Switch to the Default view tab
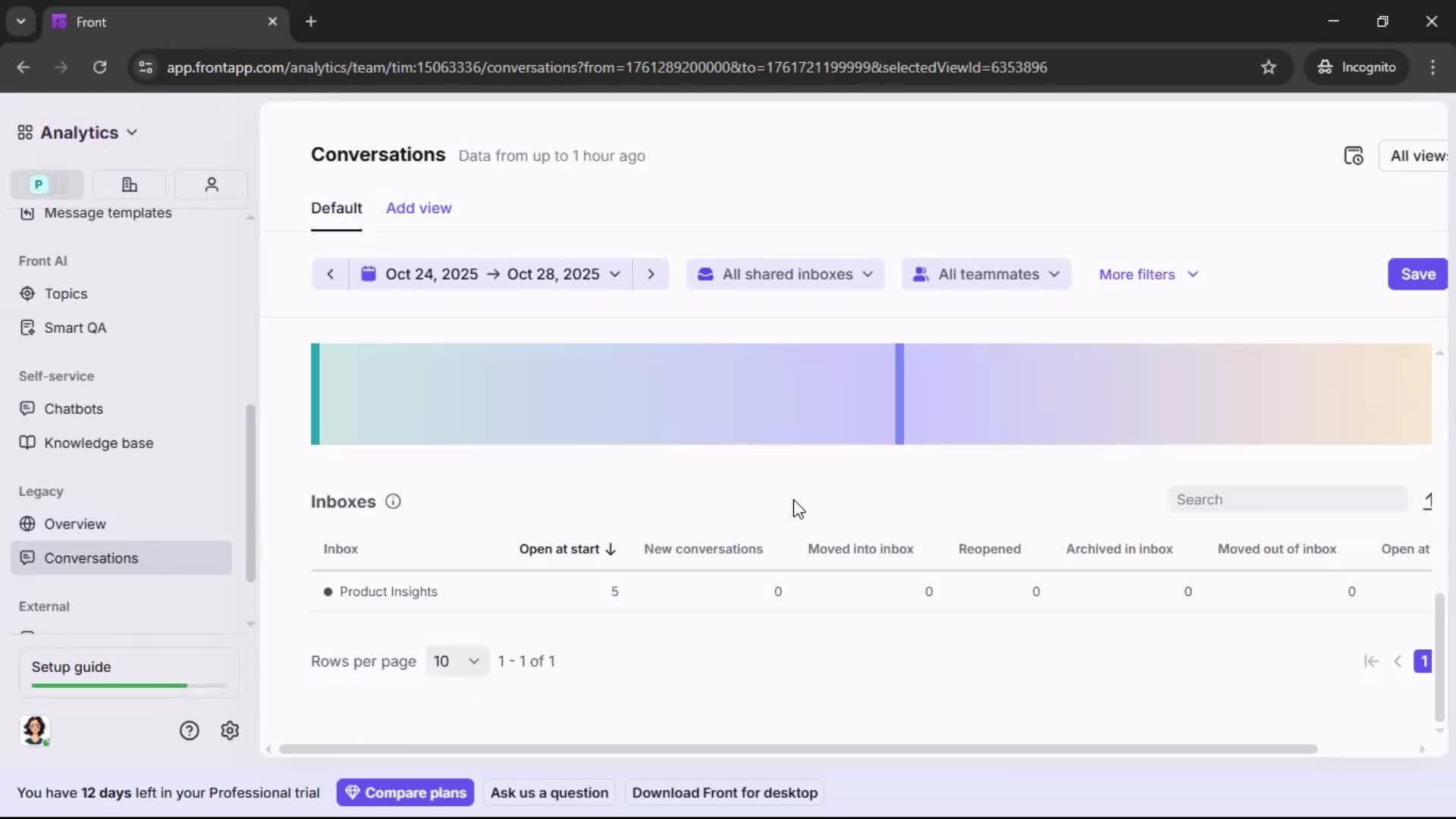 point(337,208)
